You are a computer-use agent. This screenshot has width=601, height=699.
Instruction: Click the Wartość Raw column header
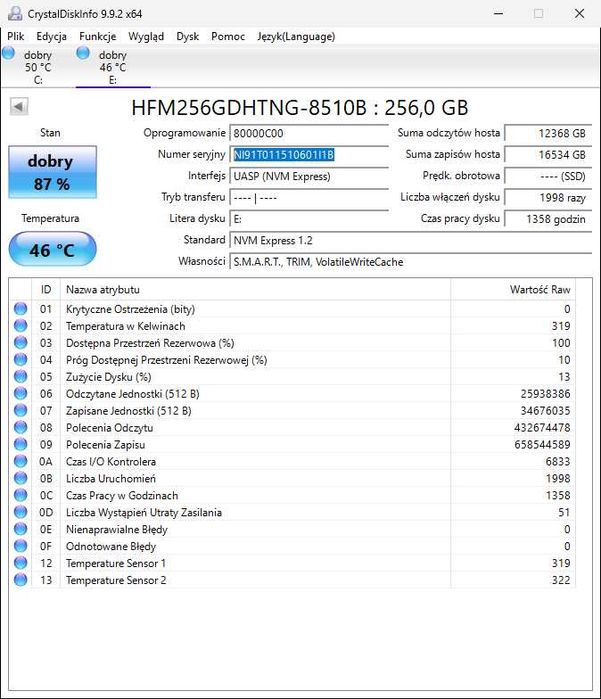[x=513, y=290]
